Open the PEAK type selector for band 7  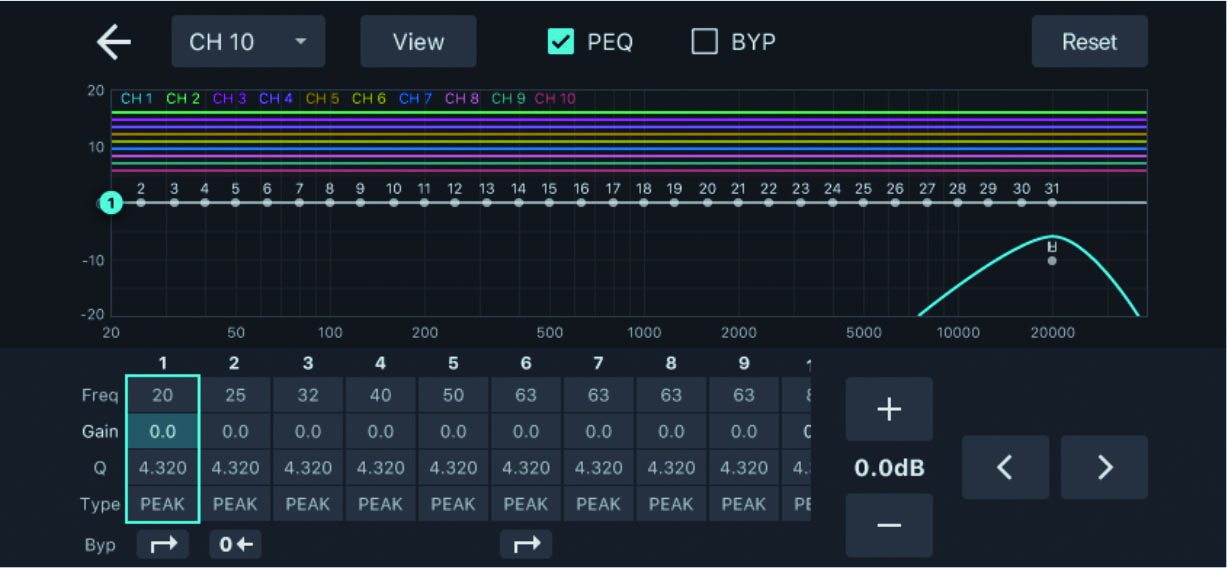pos(598,504)
